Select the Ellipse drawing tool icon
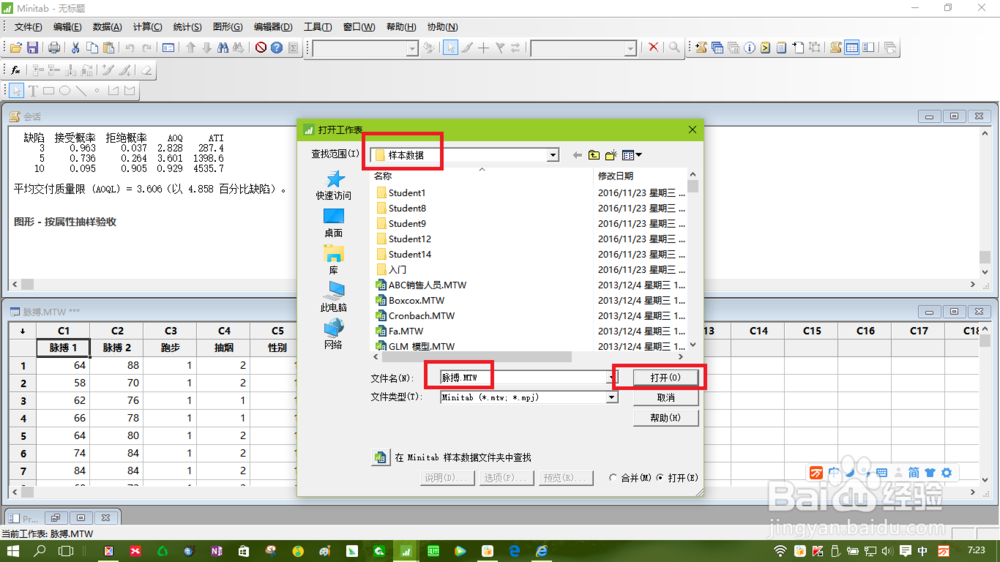This screenshot has width=1000, height=562. coord(64,91)
